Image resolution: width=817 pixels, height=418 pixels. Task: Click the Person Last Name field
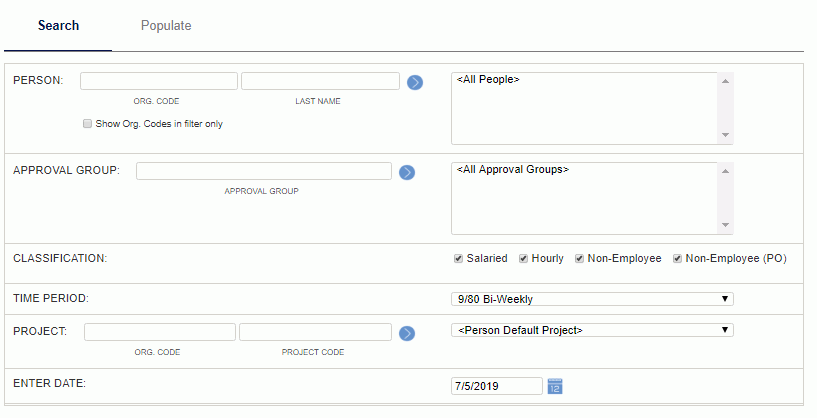tap(320, 81)
